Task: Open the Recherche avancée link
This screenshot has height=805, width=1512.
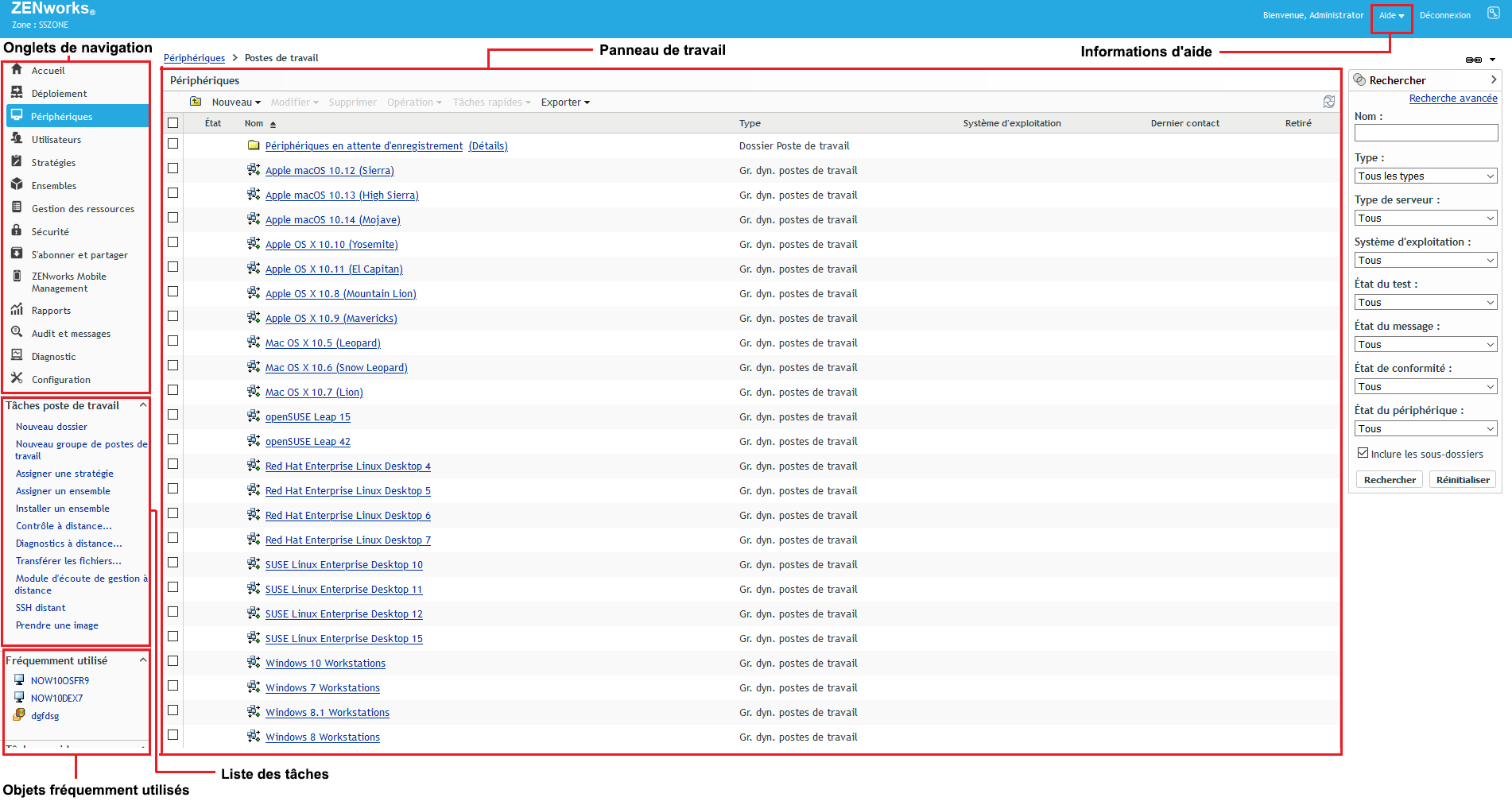Action: pos(1453,99)
